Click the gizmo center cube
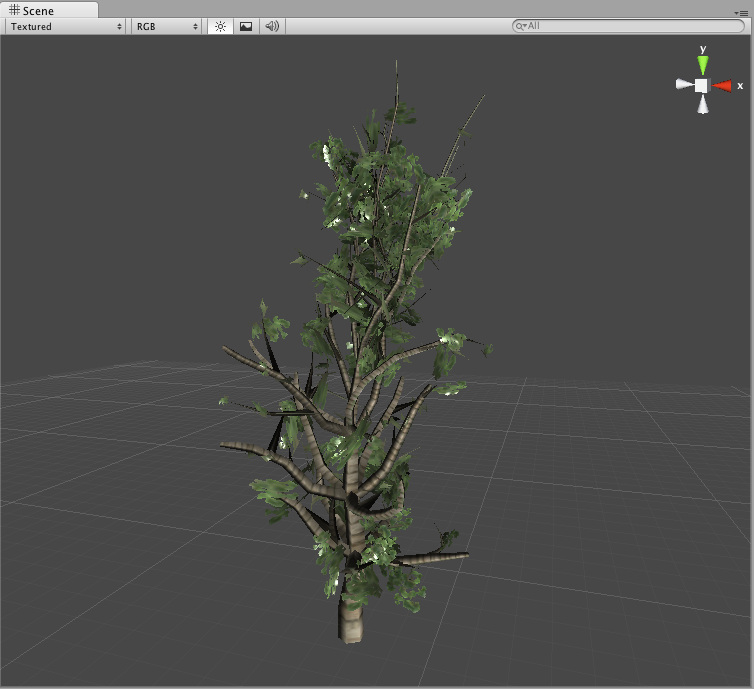754x689 pixels. 702,86
